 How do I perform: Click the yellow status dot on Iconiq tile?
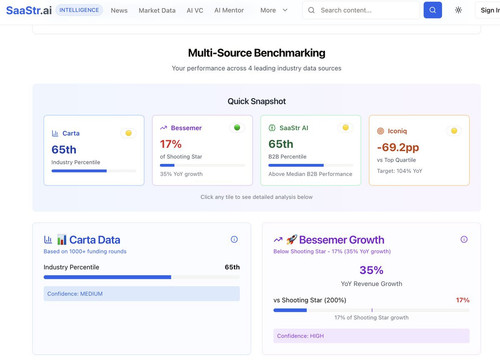pos(454,131)
